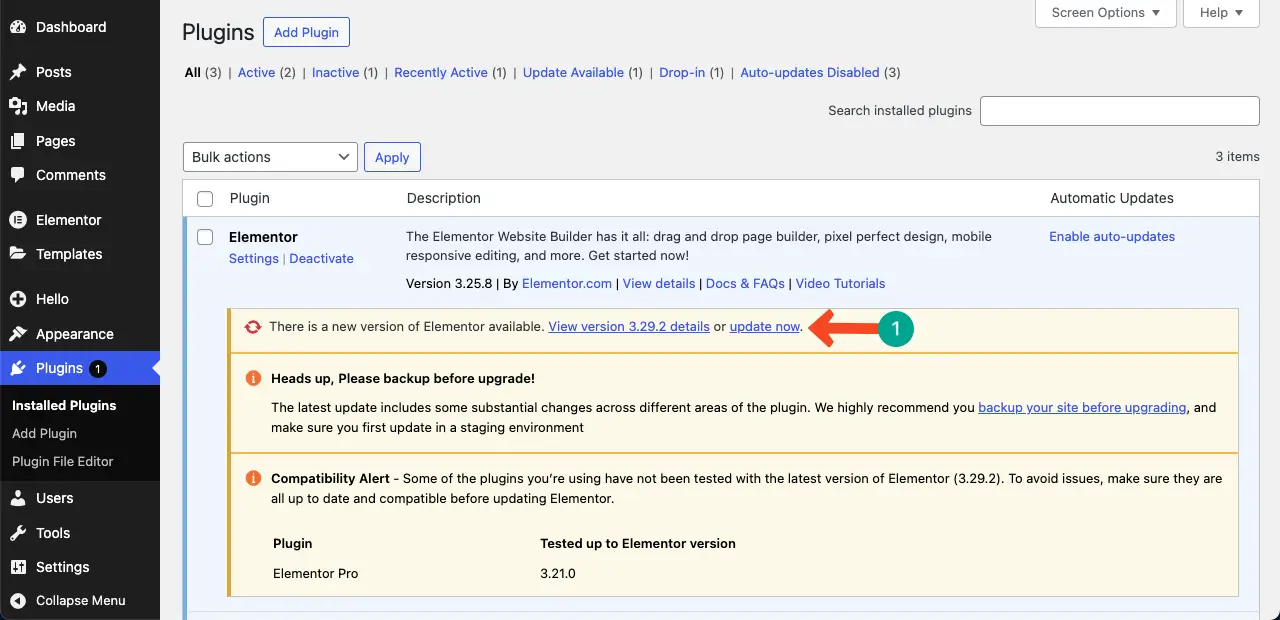Check the Elementor plugin checkbox
This screenshot has height=620, width=1280.
(x=205, y=237)
